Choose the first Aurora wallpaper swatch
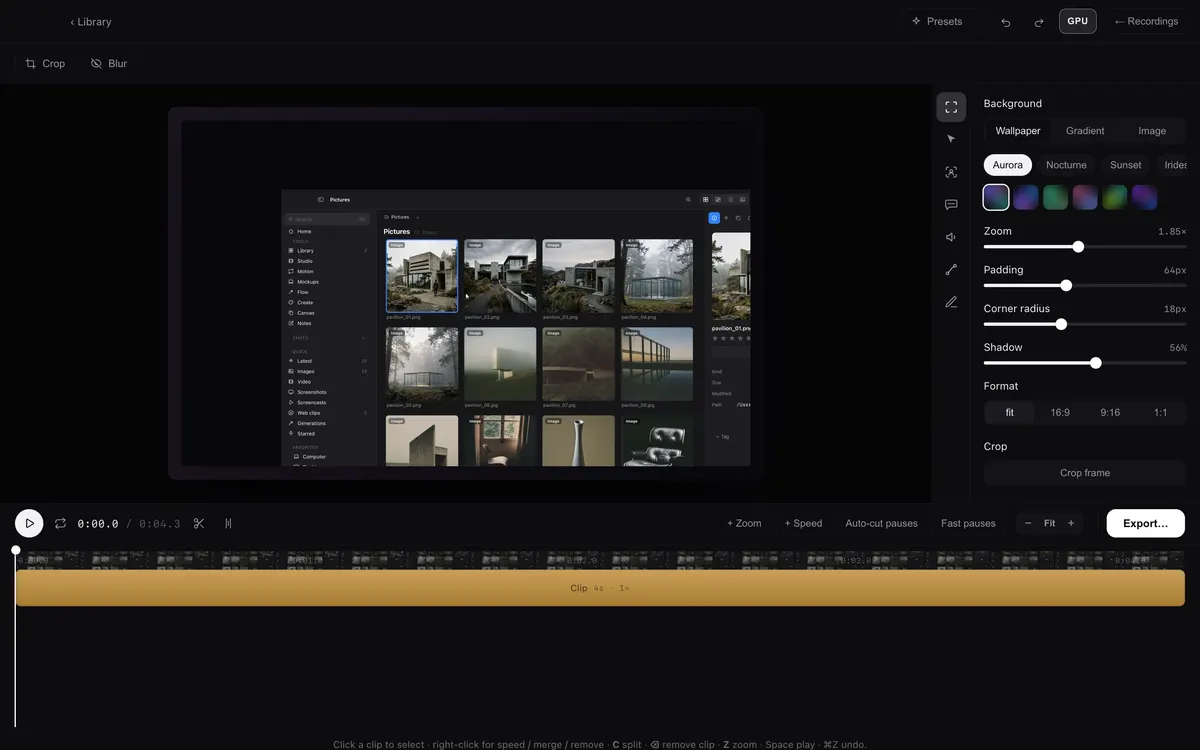Image resolution: width=1200 pixels, height=750 pixels. [x=996, y=197]
